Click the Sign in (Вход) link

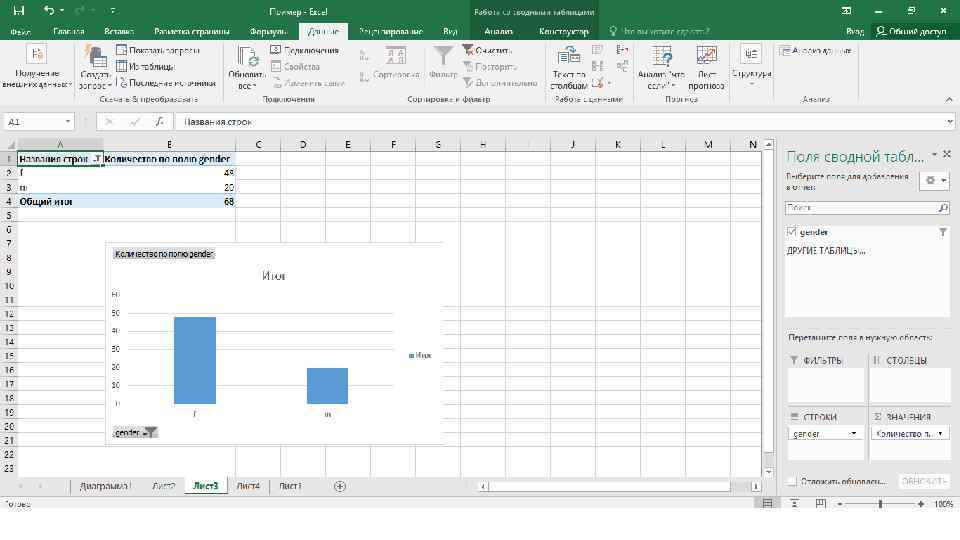pos(855,31)
